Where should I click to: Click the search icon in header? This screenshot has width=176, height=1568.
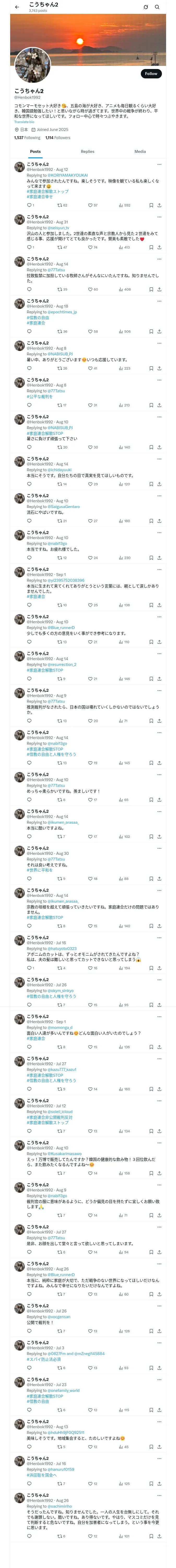click(157, 7)
